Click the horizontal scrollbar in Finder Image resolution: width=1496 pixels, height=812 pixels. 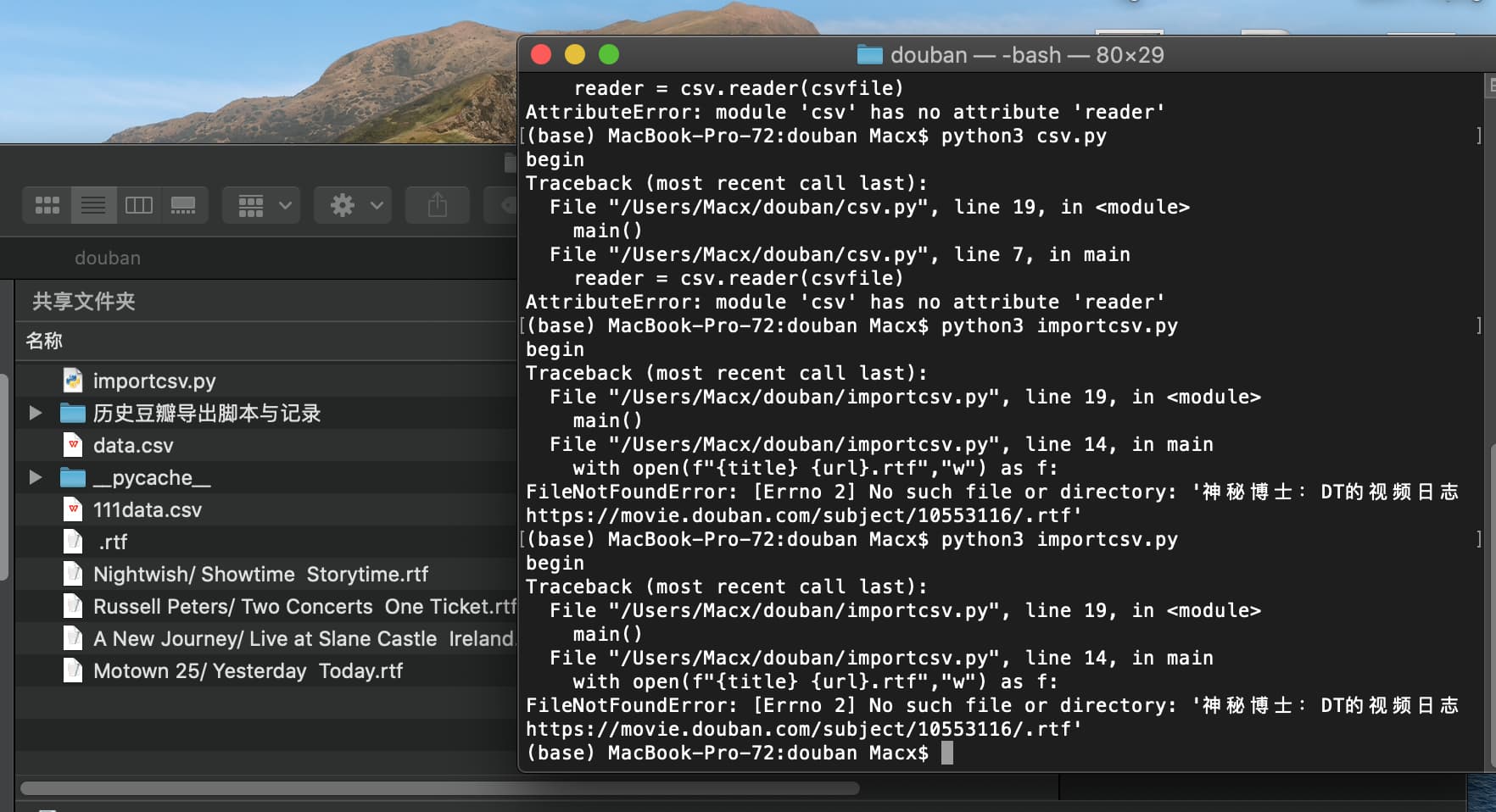[439, 788]
